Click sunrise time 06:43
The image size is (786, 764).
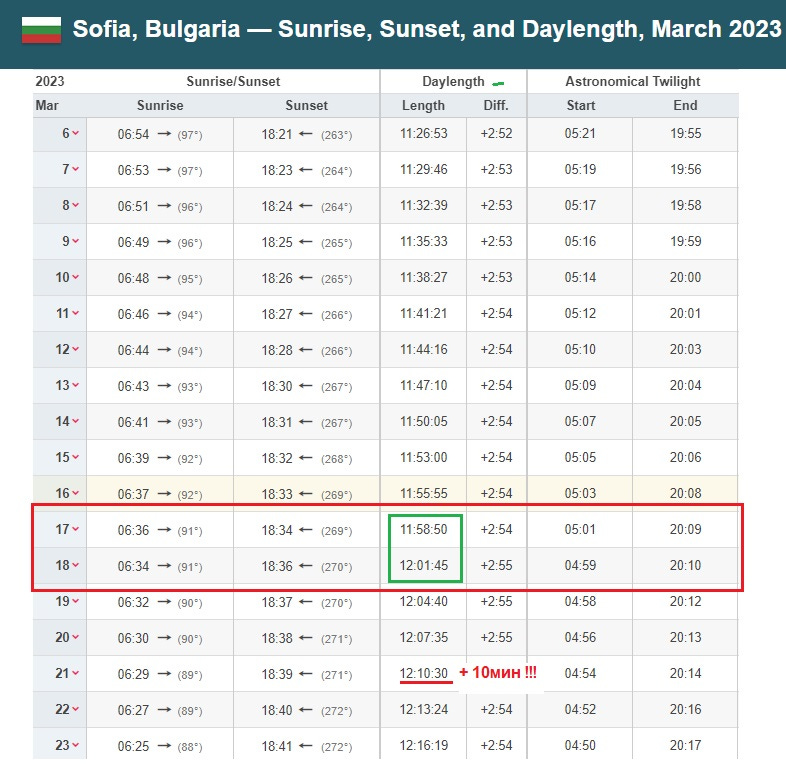point(133,387)
